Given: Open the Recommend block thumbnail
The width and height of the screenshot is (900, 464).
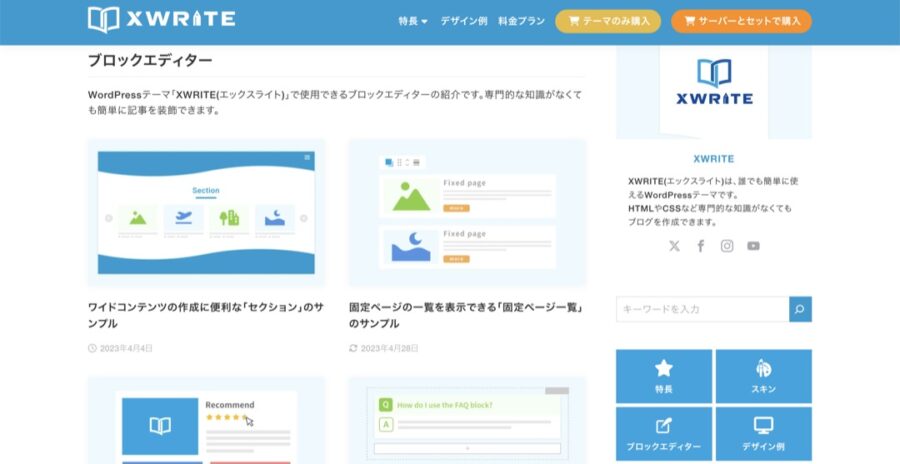Looking at the screenshot, I should click(x=206, y=420).
